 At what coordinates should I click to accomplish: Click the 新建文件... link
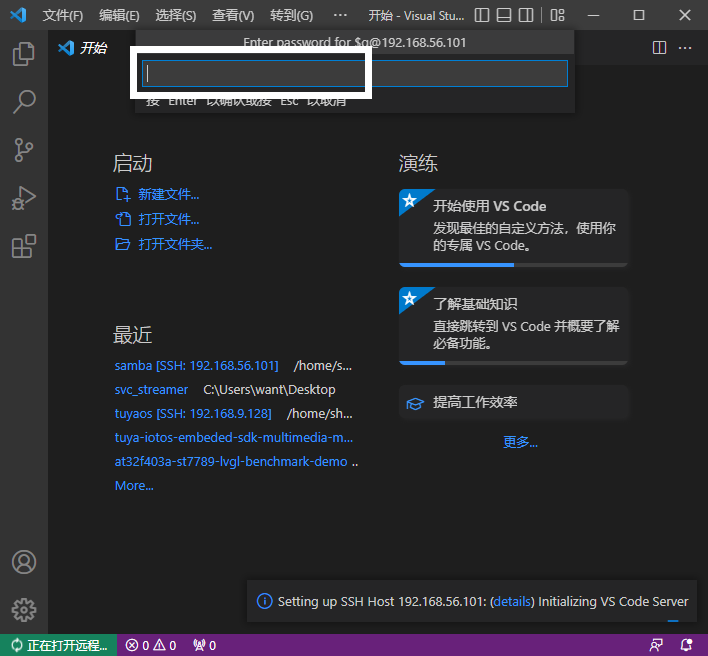tap(168, 195)
